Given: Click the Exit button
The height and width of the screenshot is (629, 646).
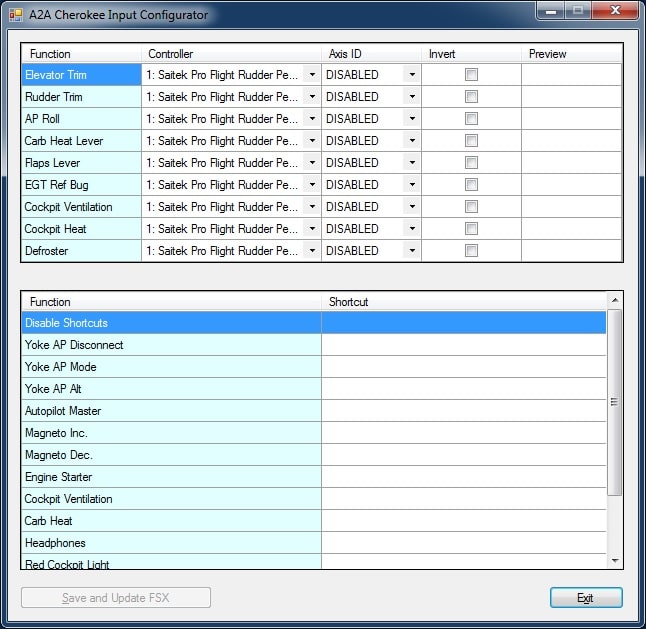Looking at the screenshot, I should [x=586, y=598].
